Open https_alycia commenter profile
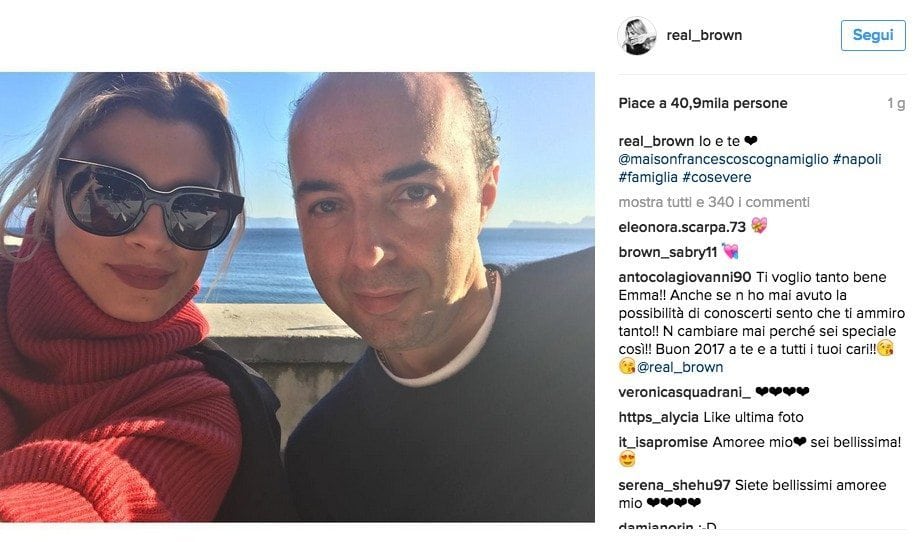 (659, 417)
